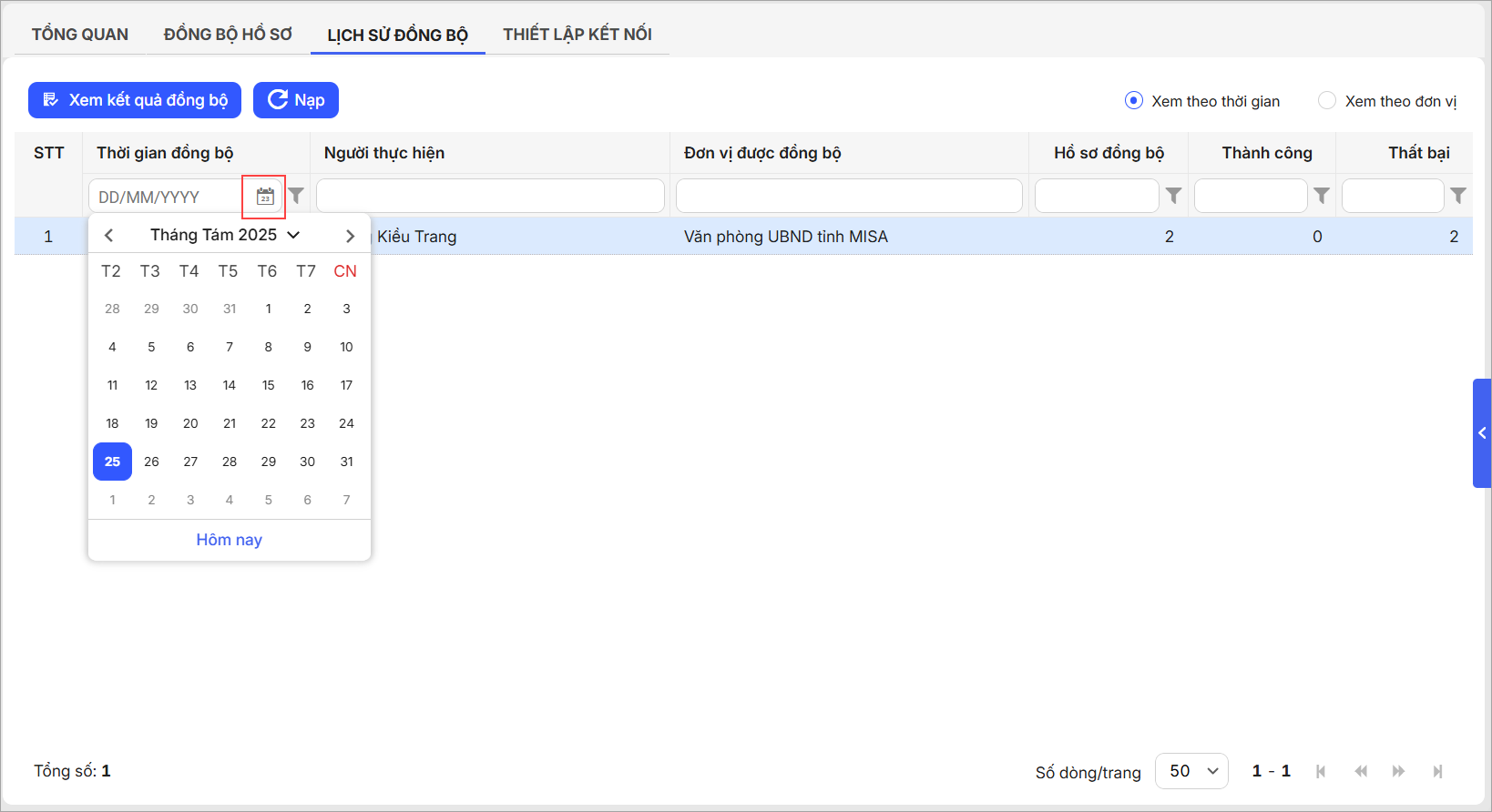Click the 'Người thực hiện' filter input field
1492x812 pixels.
coord(490,196)
